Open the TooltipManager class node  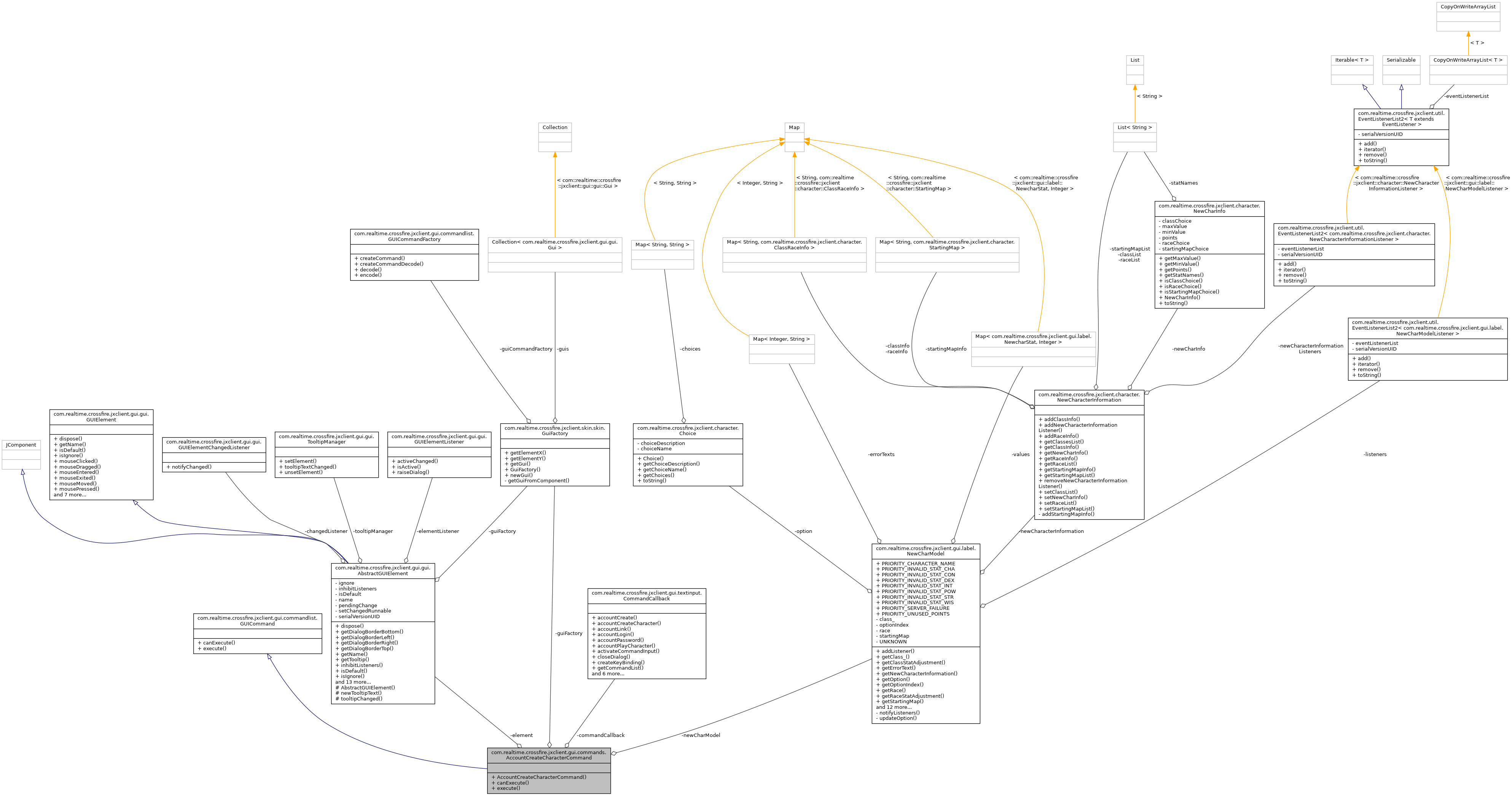[327, 455]
